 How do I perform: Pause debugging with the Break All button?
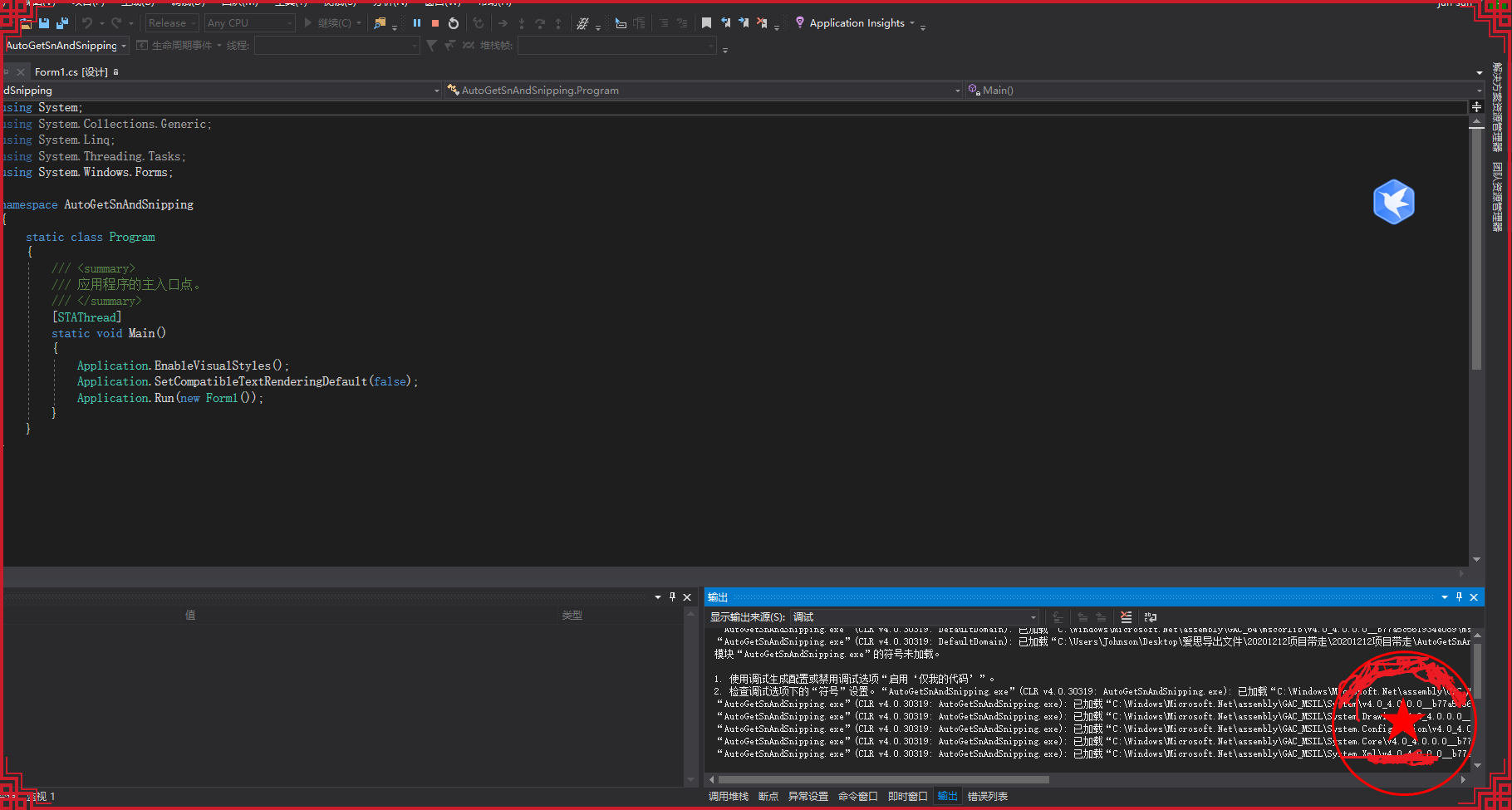point(417,23)
